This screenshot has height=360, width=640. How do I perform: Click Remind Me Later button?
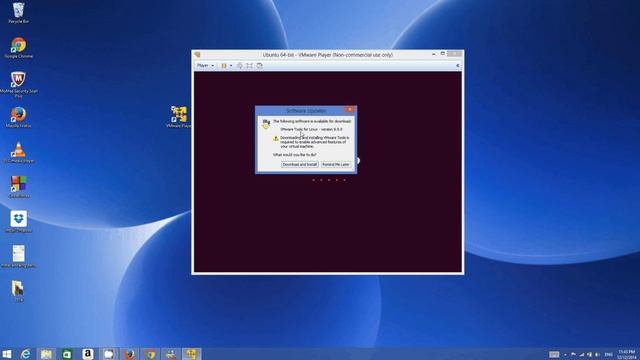coord(336,164)
